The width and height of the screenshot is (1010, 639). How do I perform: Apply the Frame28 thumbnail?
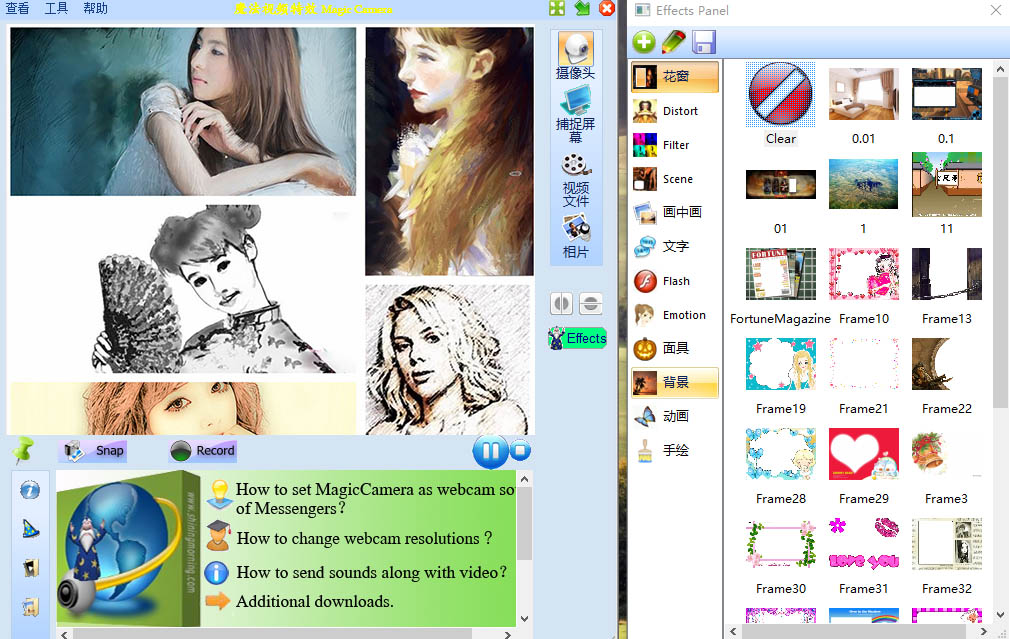(x=781, y=454)
